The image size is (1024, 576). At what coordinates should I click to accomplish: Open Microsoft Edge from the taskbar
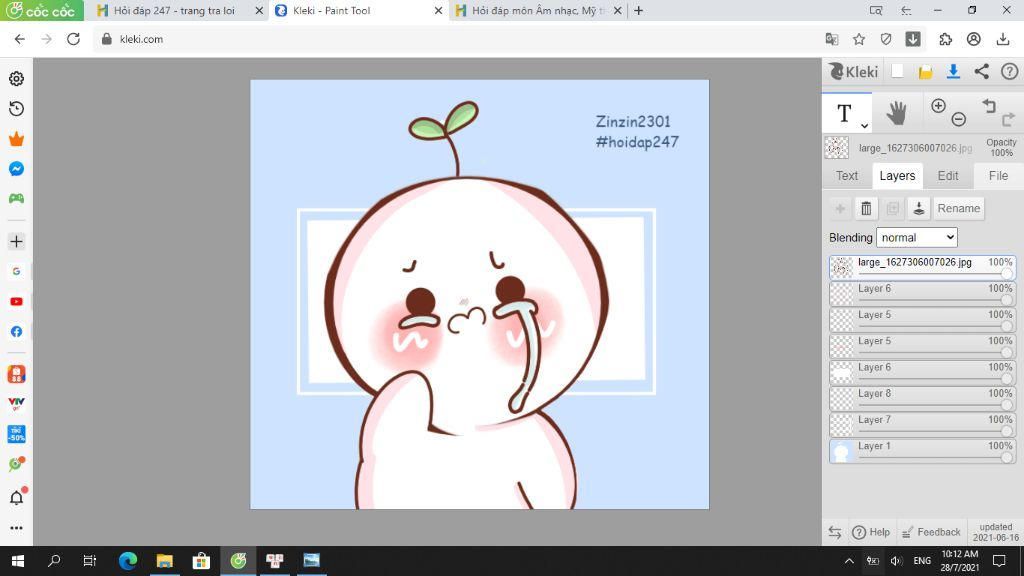click(128, 561)
